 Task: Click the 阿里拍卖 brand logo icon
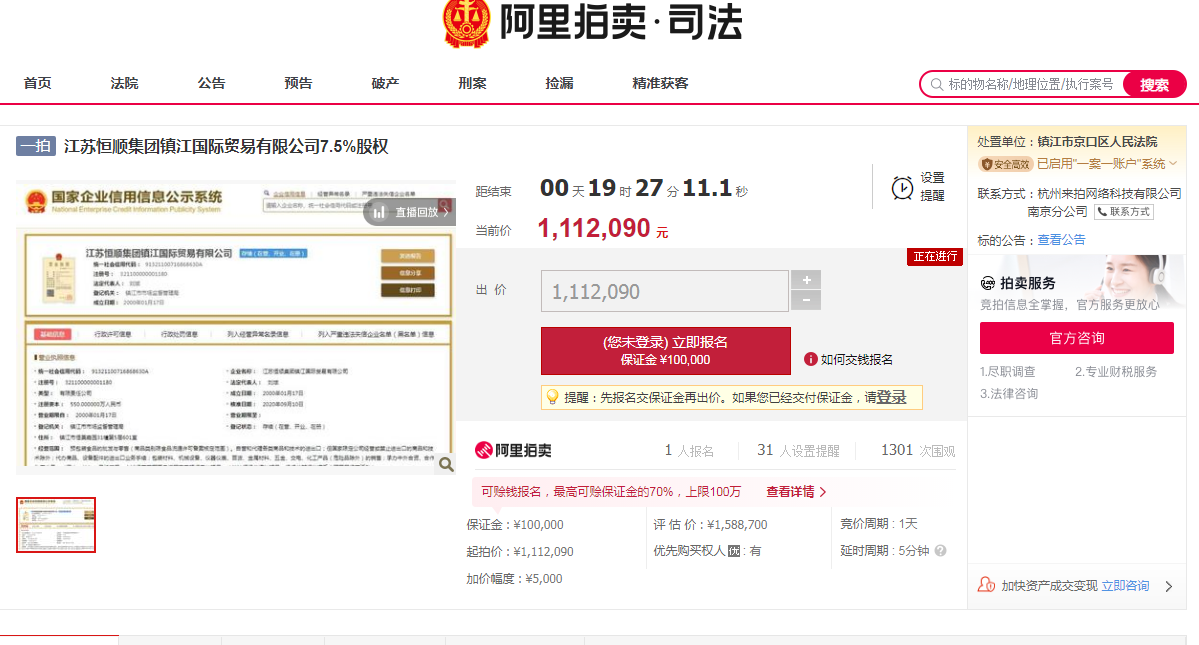(483, 450)
